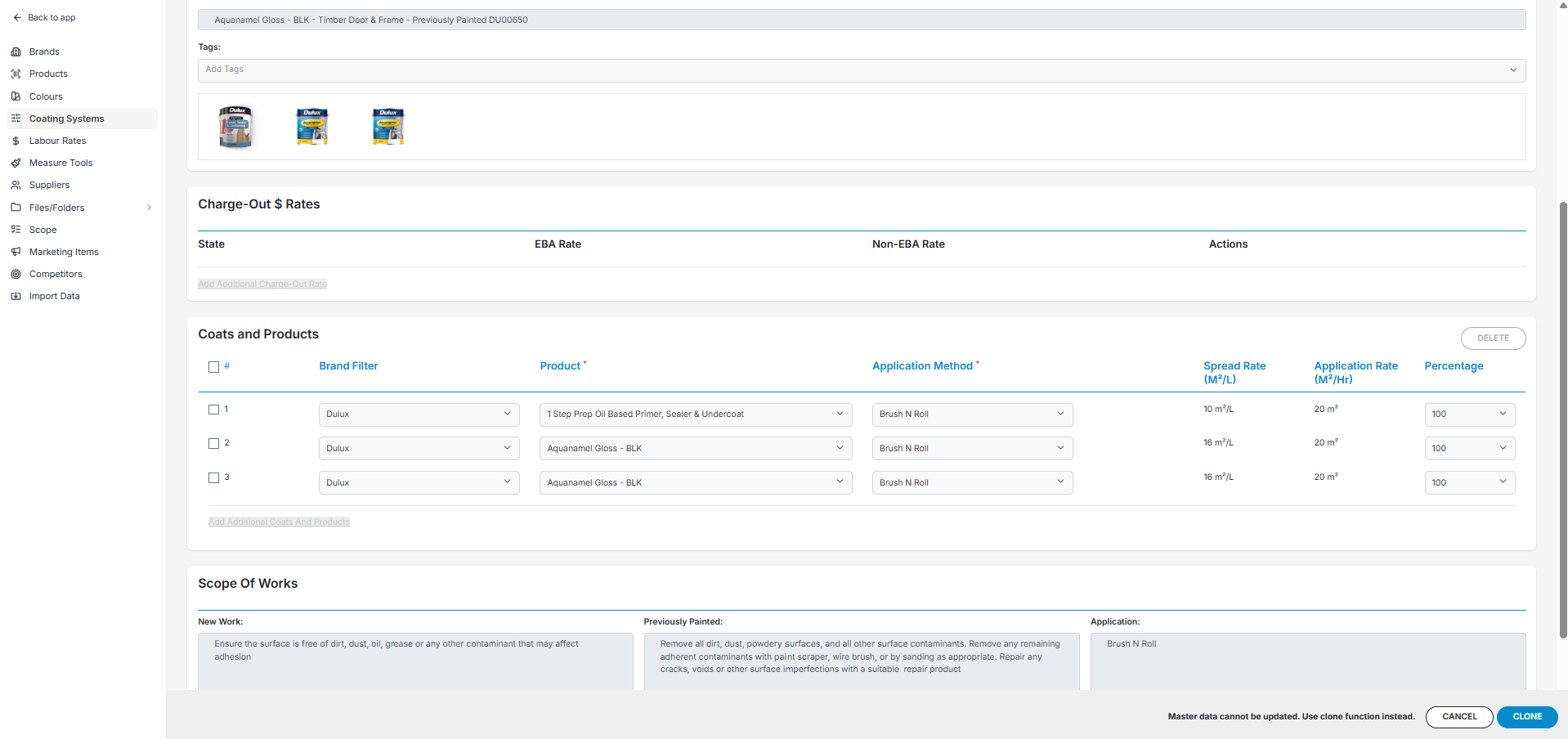Click the Measure Tools icon

(x=16, y=163)
